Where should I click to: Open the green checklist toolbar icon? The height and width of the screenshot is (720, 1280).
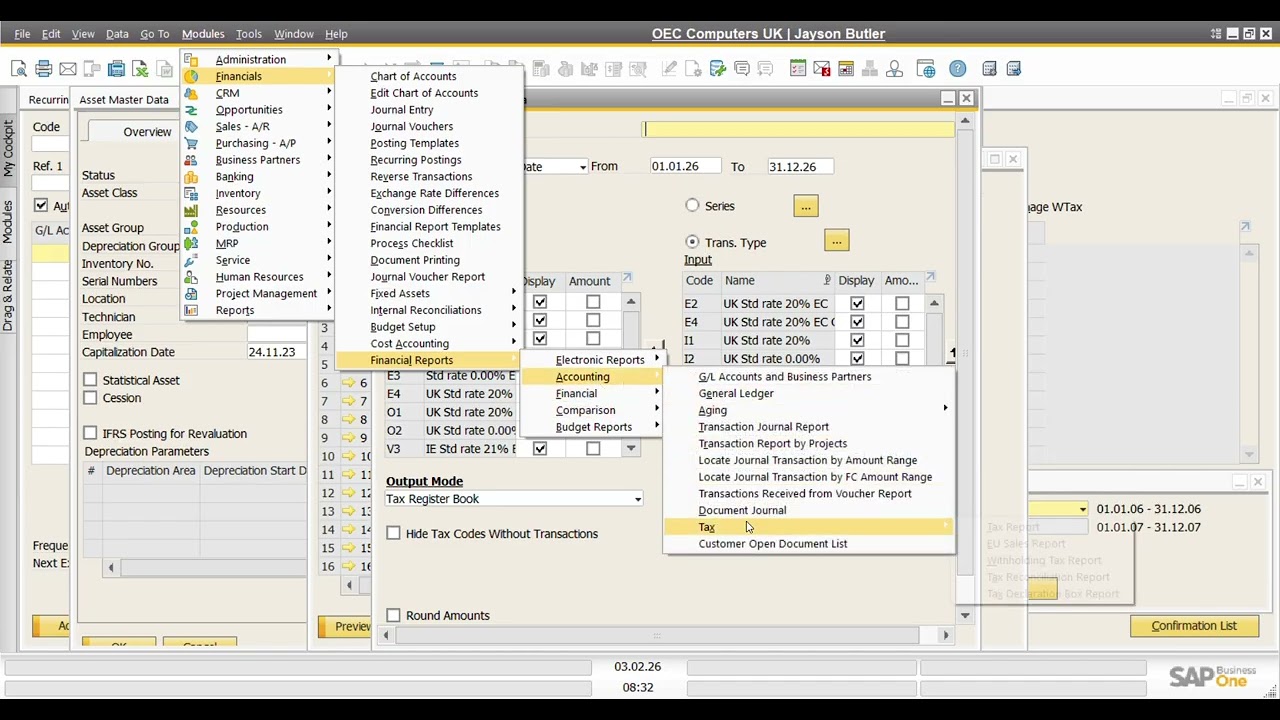pyautogui.click(x=798, y=69)
